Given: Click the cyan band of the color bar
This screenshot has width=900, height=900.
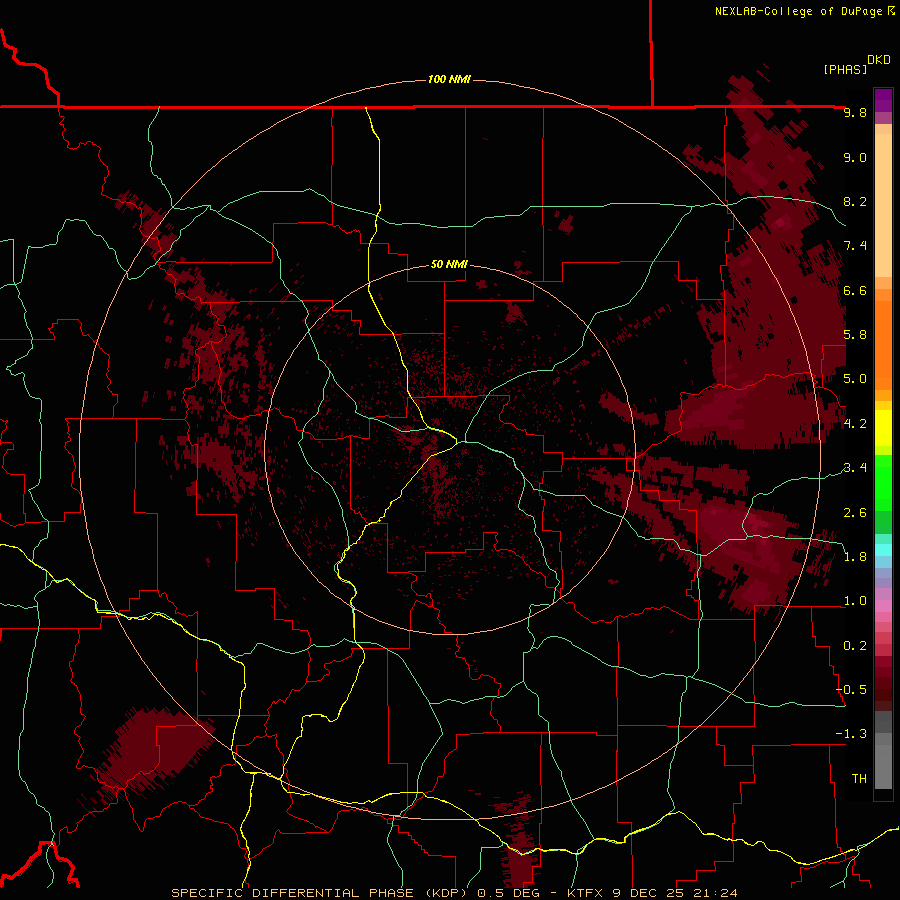Looking at the screenshot, I should point(883,549).
